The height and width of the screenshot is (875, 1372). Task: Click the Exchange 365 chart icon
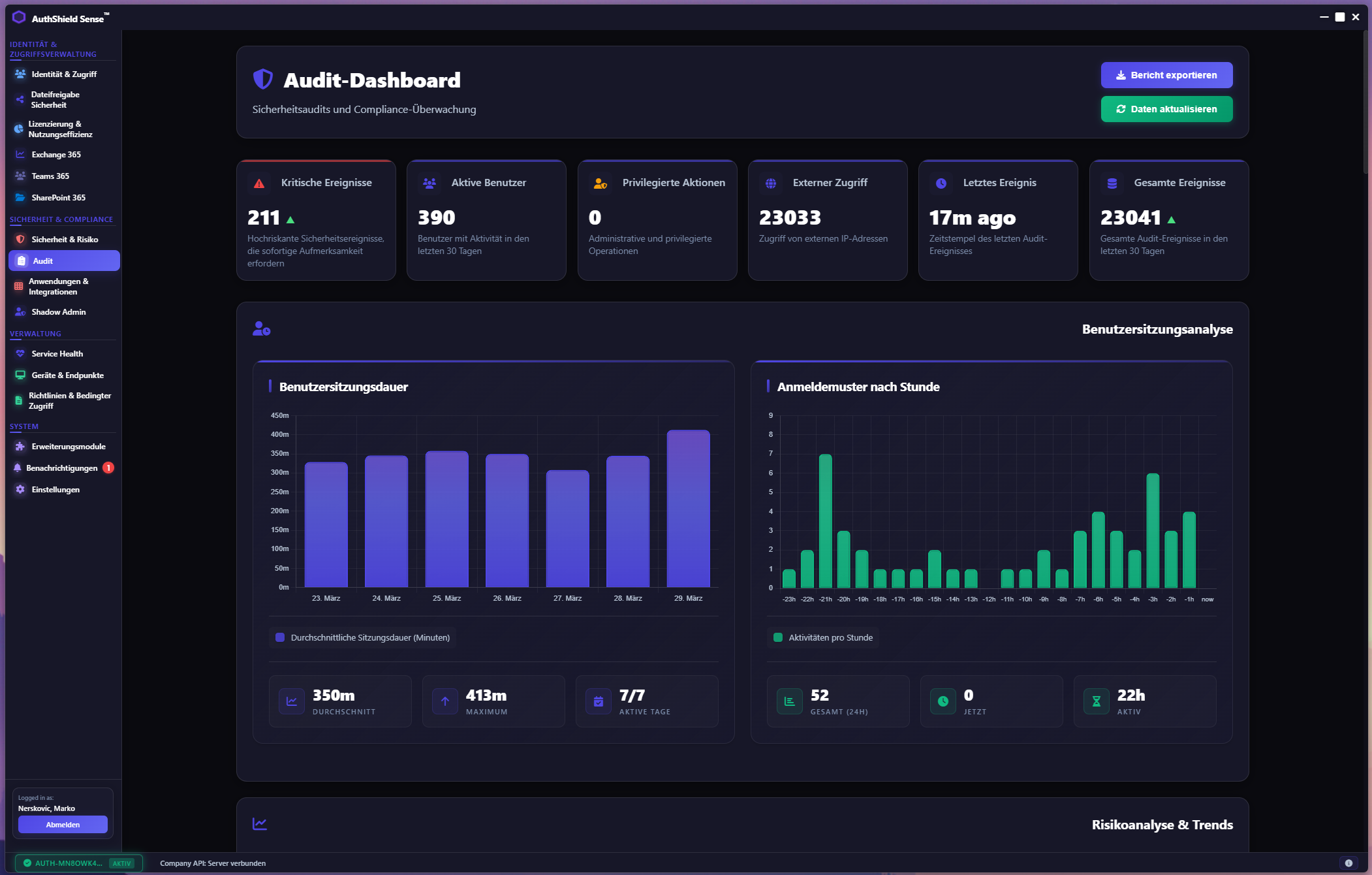point(20,155)
